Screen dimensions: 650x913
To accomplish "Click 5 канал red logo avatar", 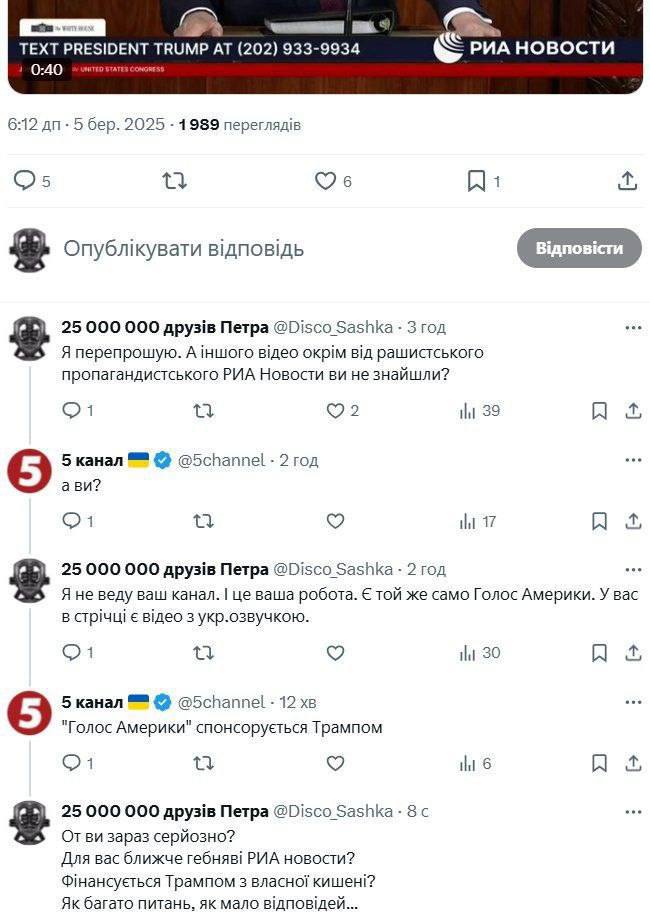I will pyautogui.click(x=29, y=471).
